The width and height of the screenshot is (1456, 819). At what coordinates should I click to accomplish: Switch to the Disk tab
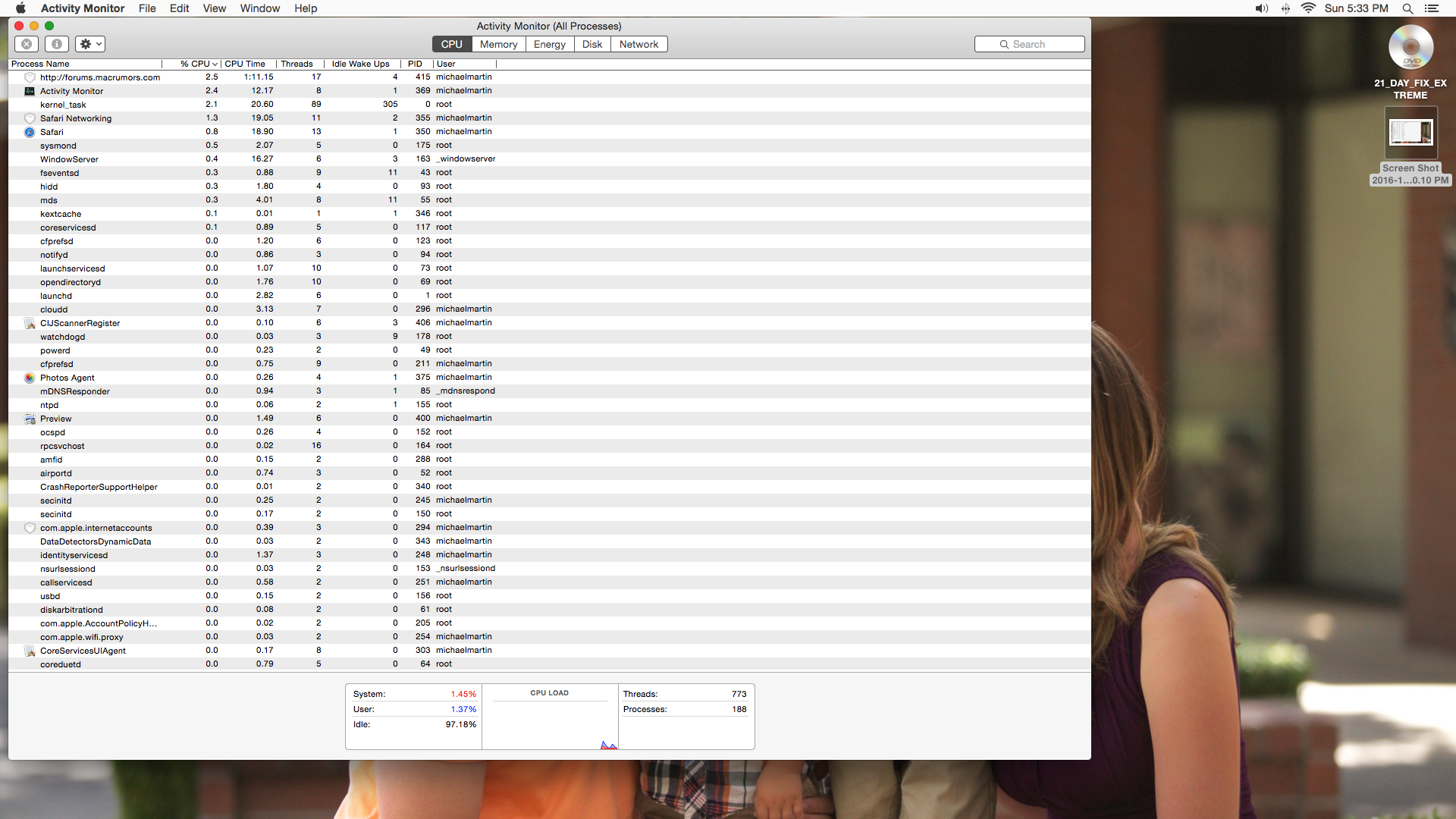click(592, 44)
